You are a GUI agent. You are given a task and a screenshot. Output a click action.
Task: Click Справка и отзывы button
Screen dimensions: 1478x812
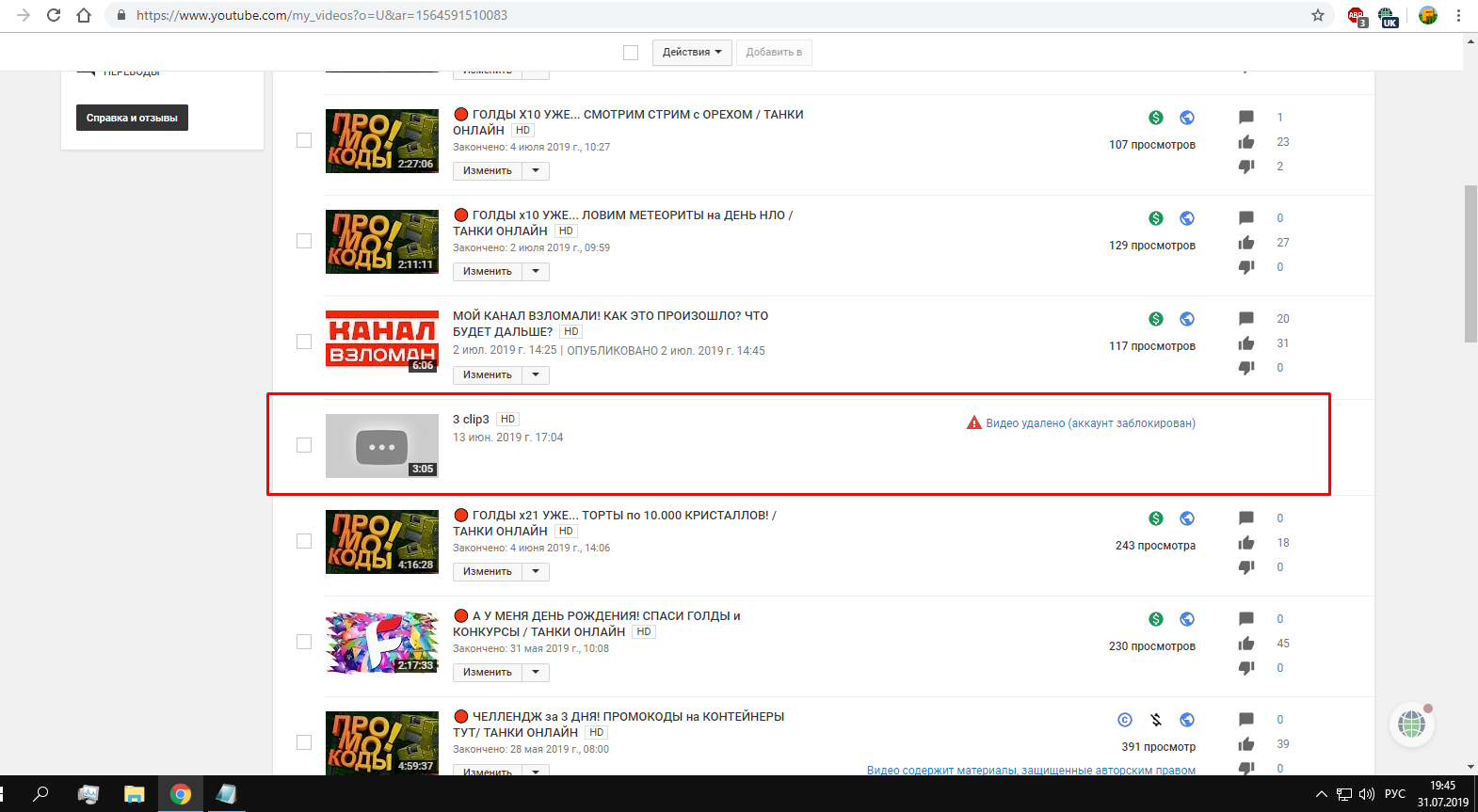point(132,118)
